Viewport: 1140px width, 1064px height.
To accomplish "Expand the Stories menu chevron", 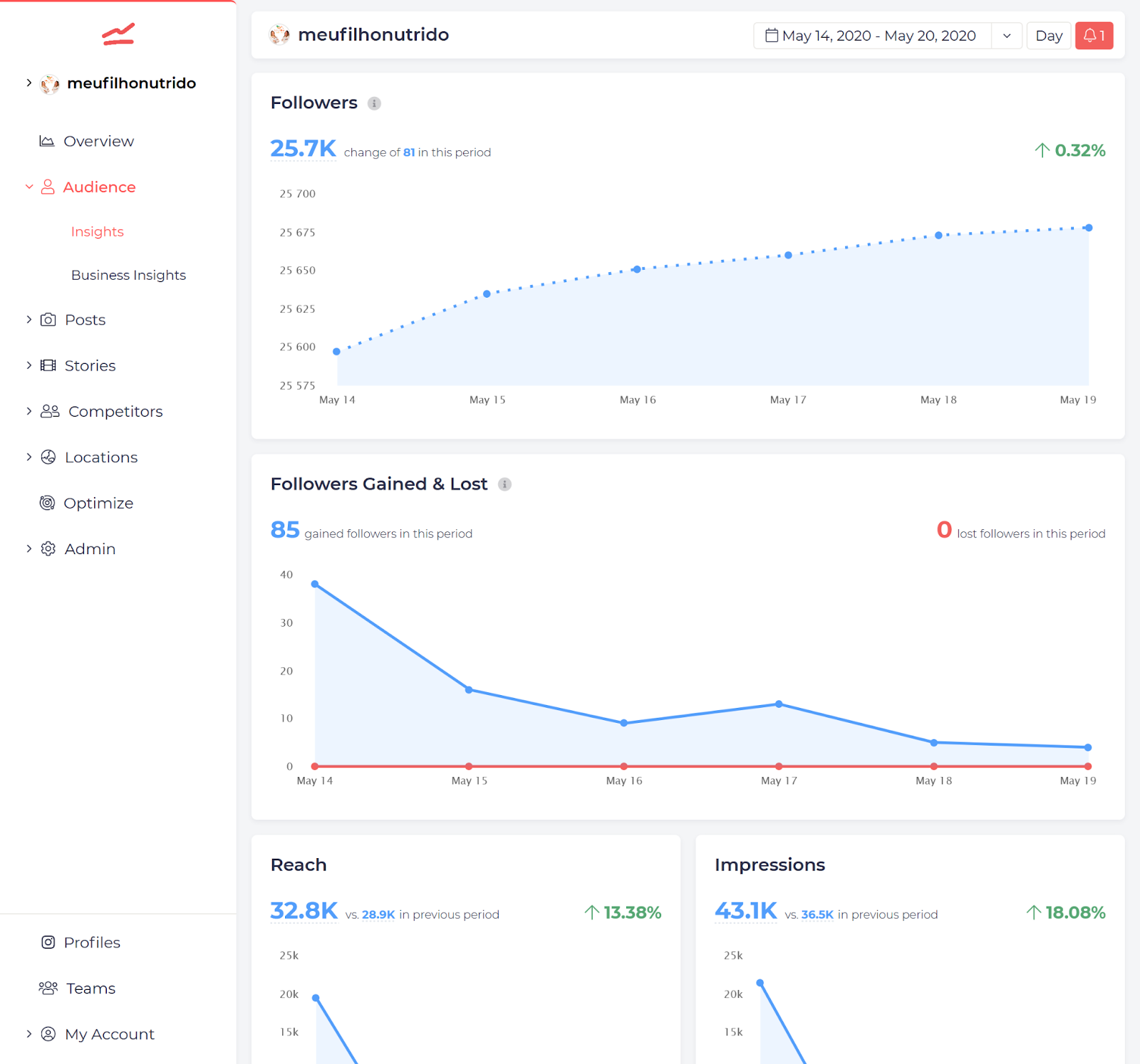I will pos(29,365).
